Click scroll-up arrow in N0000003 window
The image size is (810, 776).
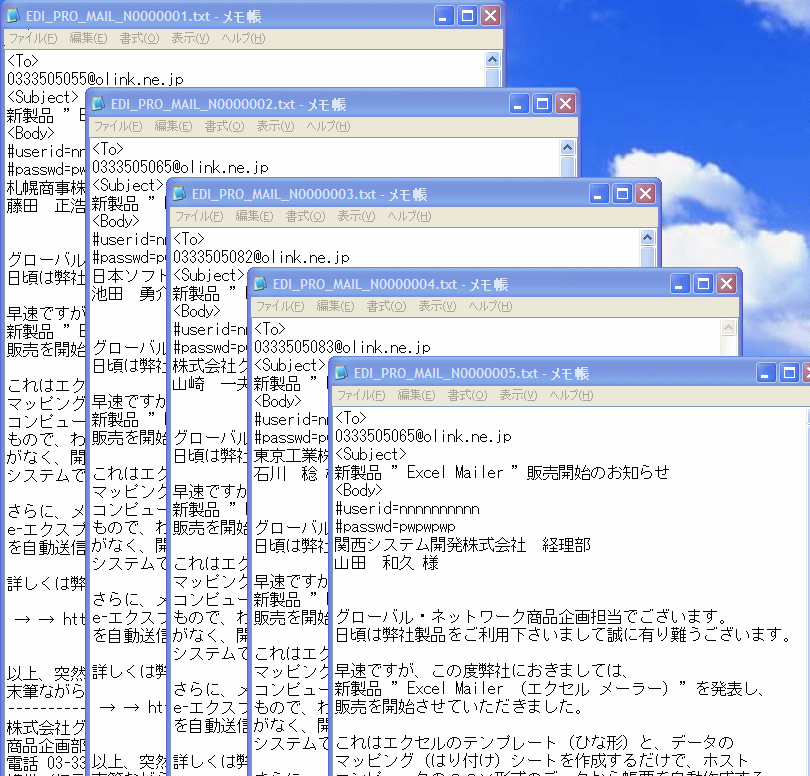[647, 238]
